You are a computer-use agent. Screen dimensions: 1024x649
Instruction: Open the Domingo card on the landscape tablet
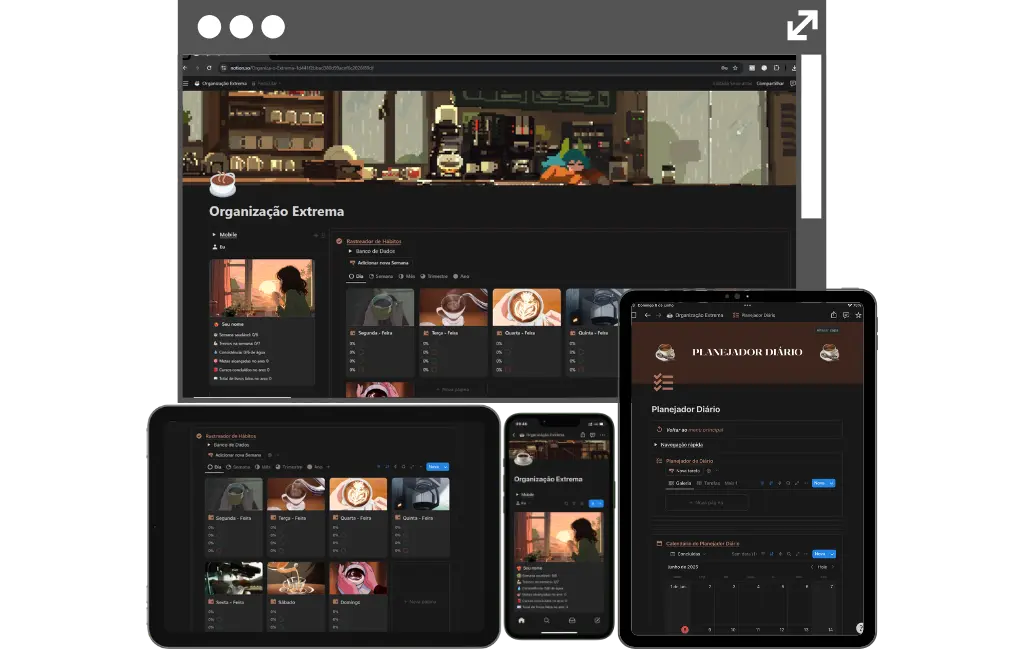point(359,595)
